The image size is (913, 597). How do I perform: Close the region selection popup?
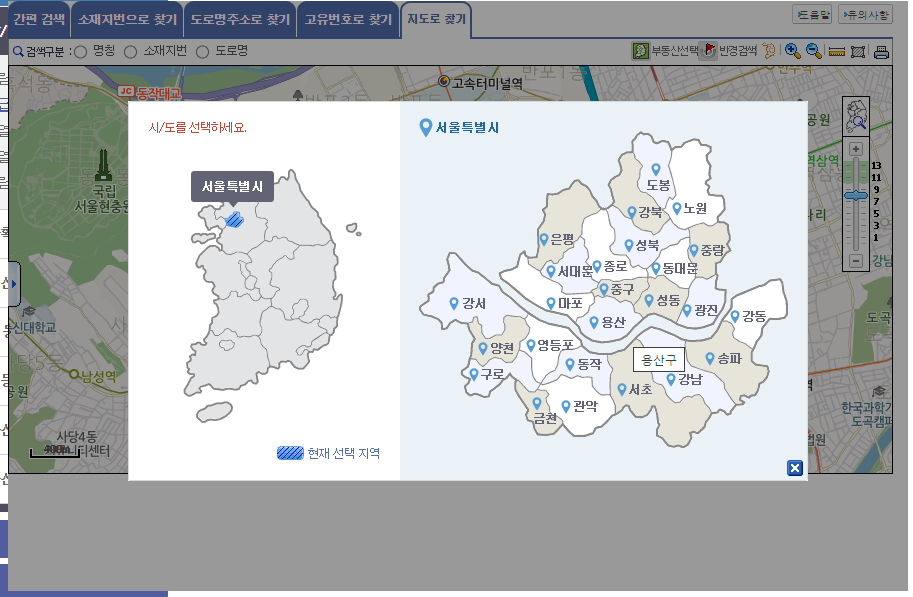tap(795, 468)
